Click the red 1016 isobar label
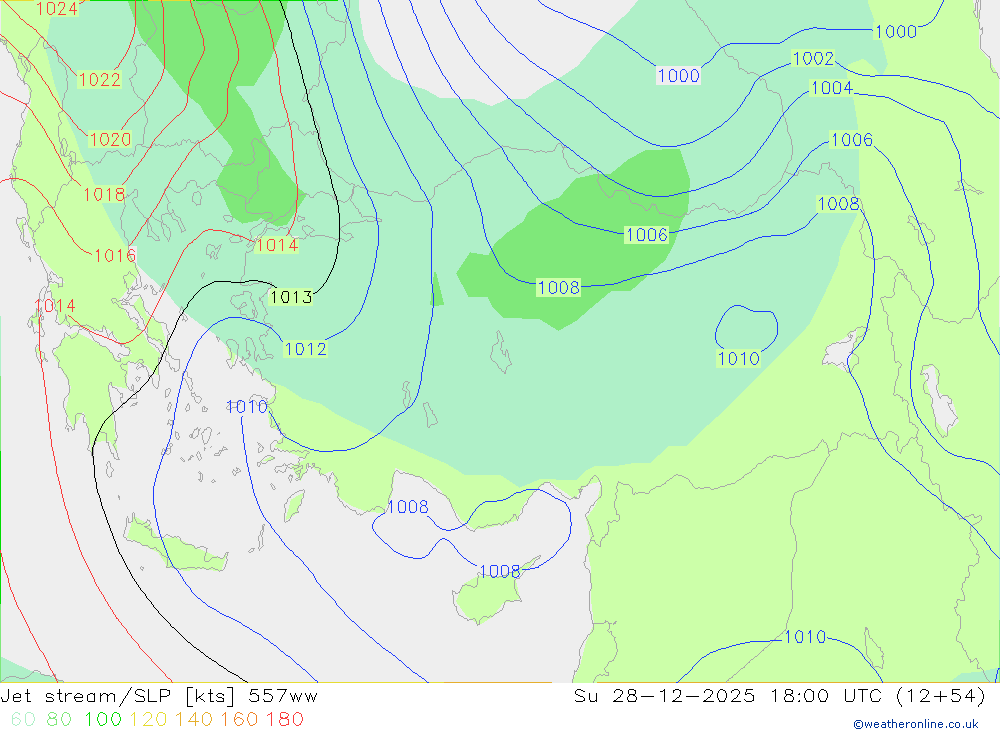The image size is (1000, 733). pyautogui.click(x=115, y=256)
